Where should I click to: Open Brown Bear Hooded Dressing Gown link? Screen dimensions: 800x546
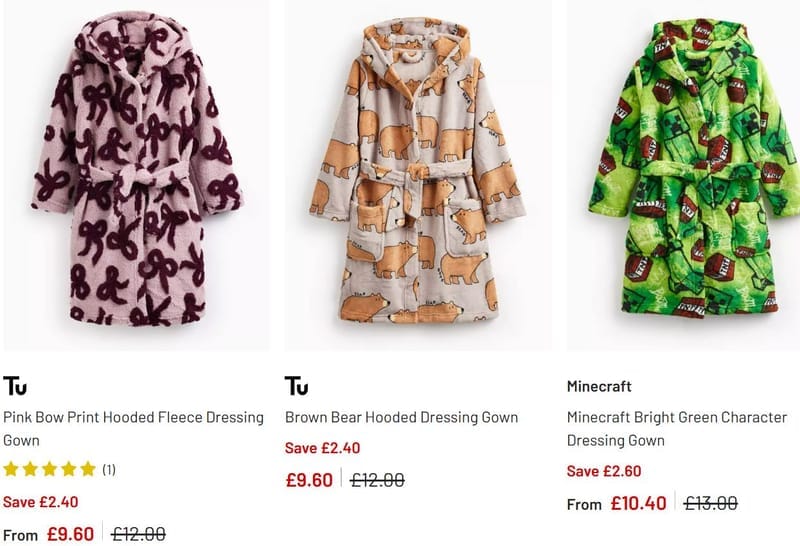pos(402,417)
